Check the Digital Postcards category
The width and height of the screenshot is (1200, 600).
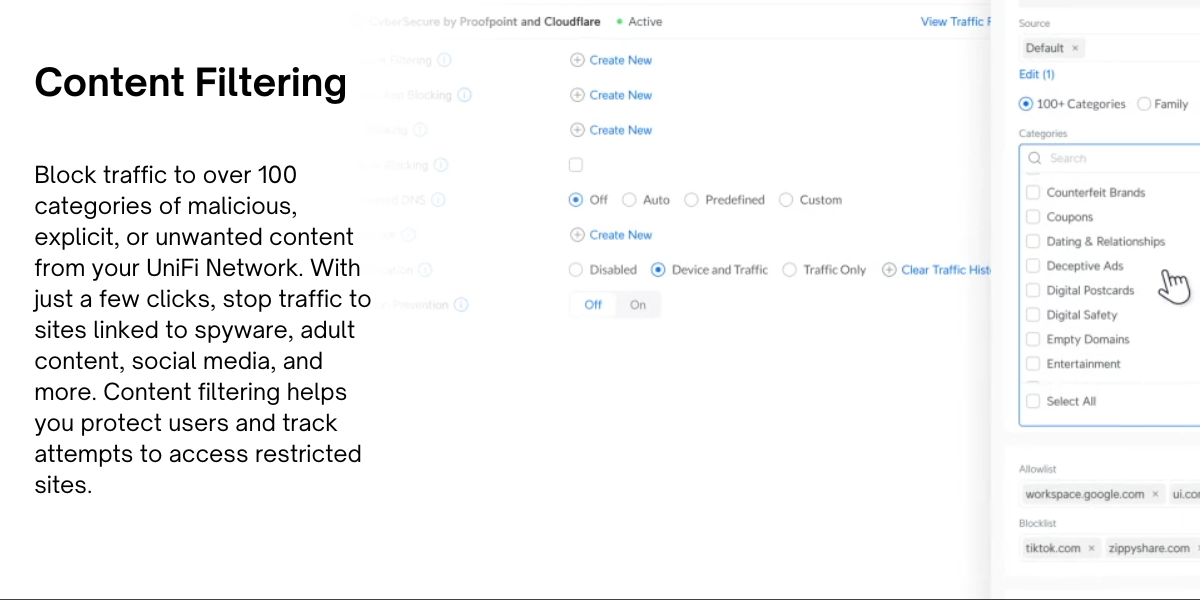coord(1033,290)
